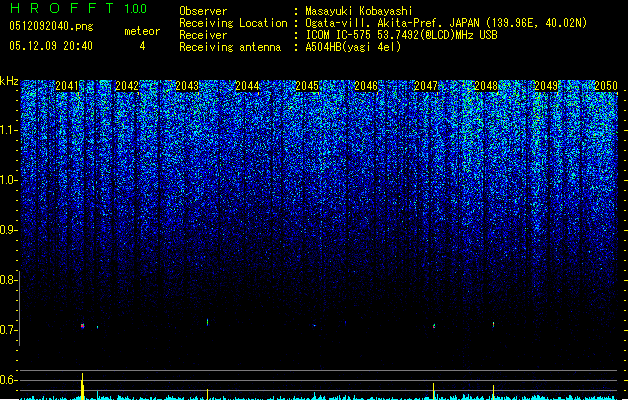Click the 2044 time marker
This screenshot has width=629, height=400.
[x=247, y=86]
